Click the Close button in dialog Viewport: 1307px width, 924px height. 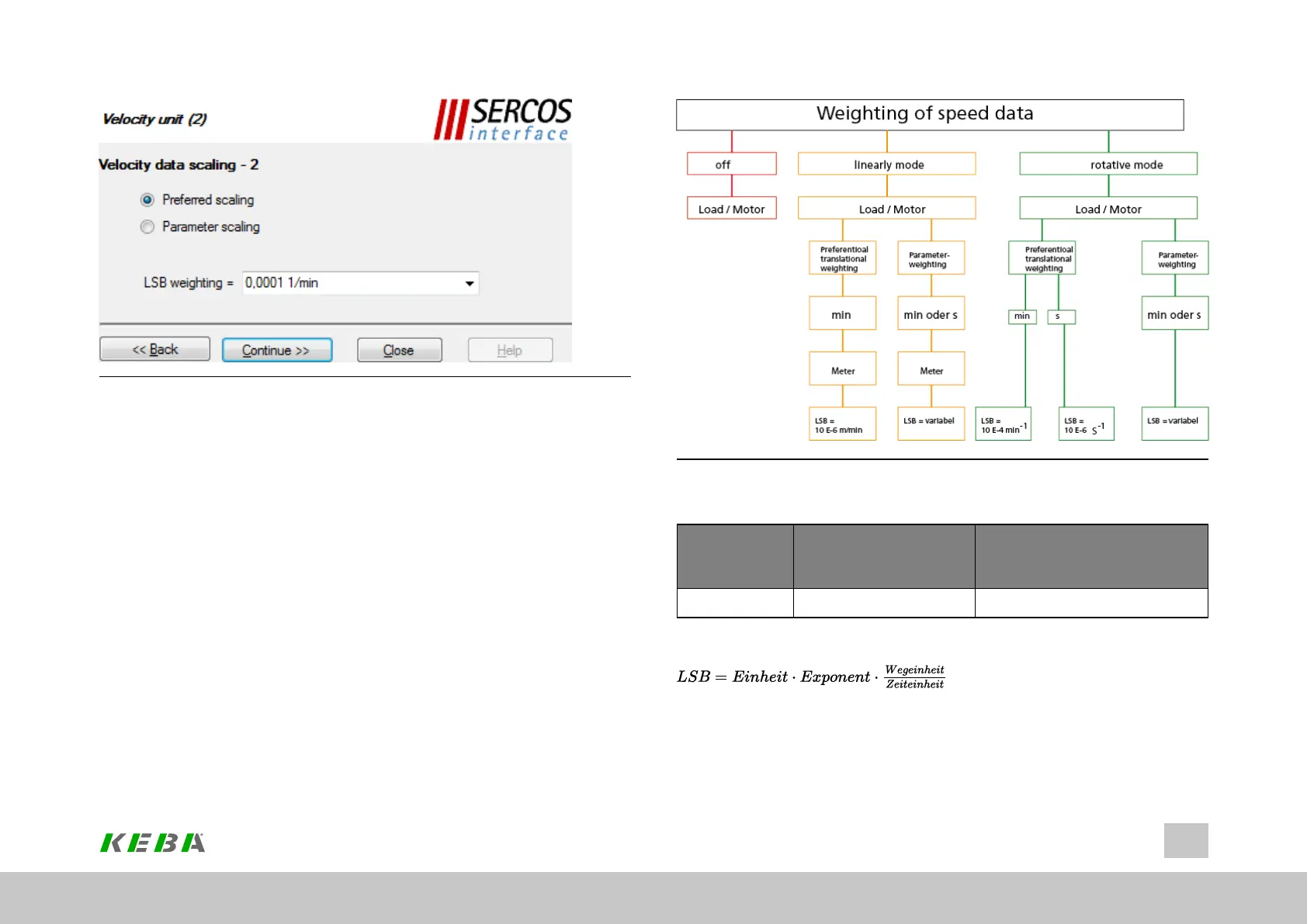(x=400, y=350)
